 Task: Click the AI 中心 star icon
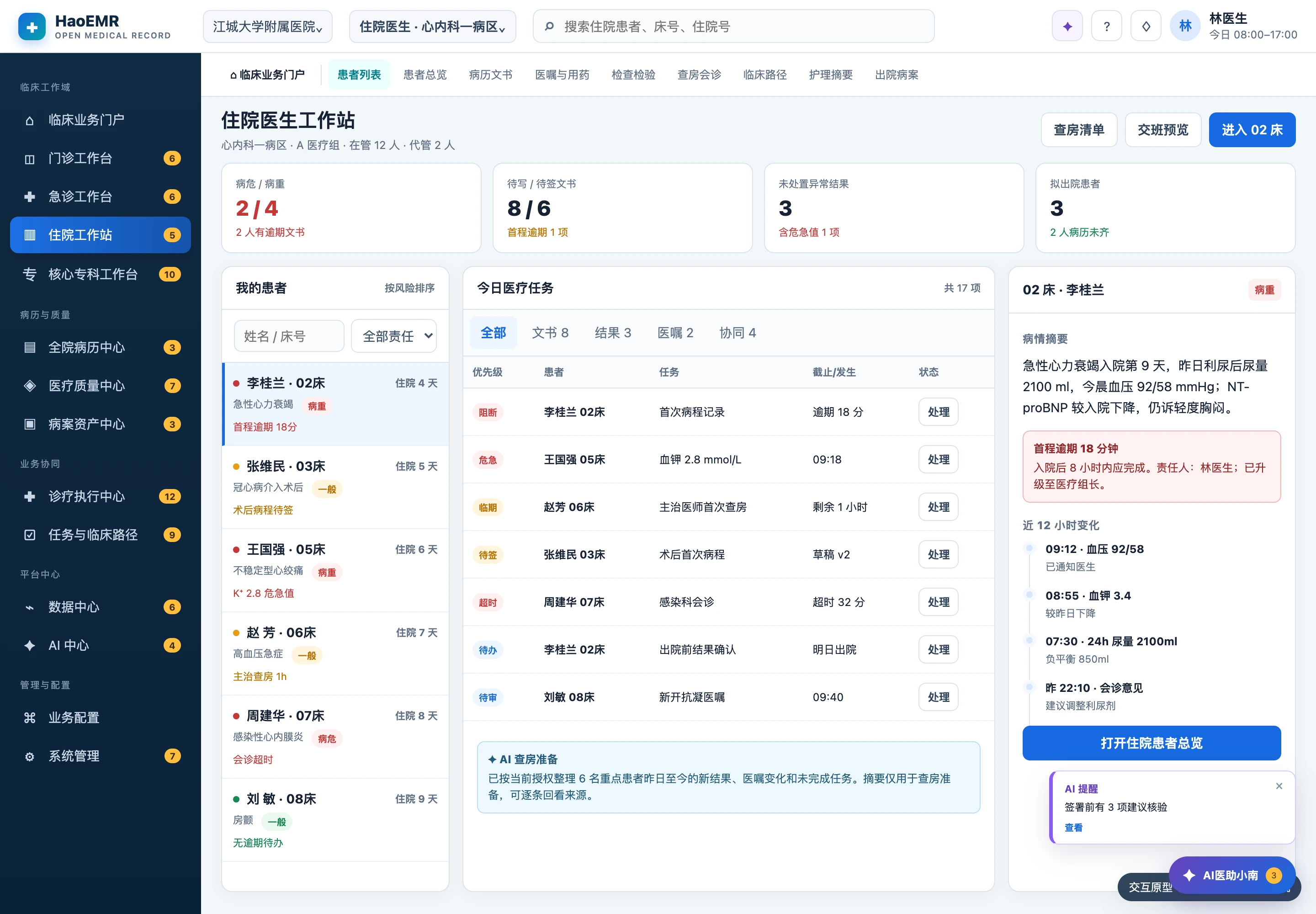coord(30,645)
